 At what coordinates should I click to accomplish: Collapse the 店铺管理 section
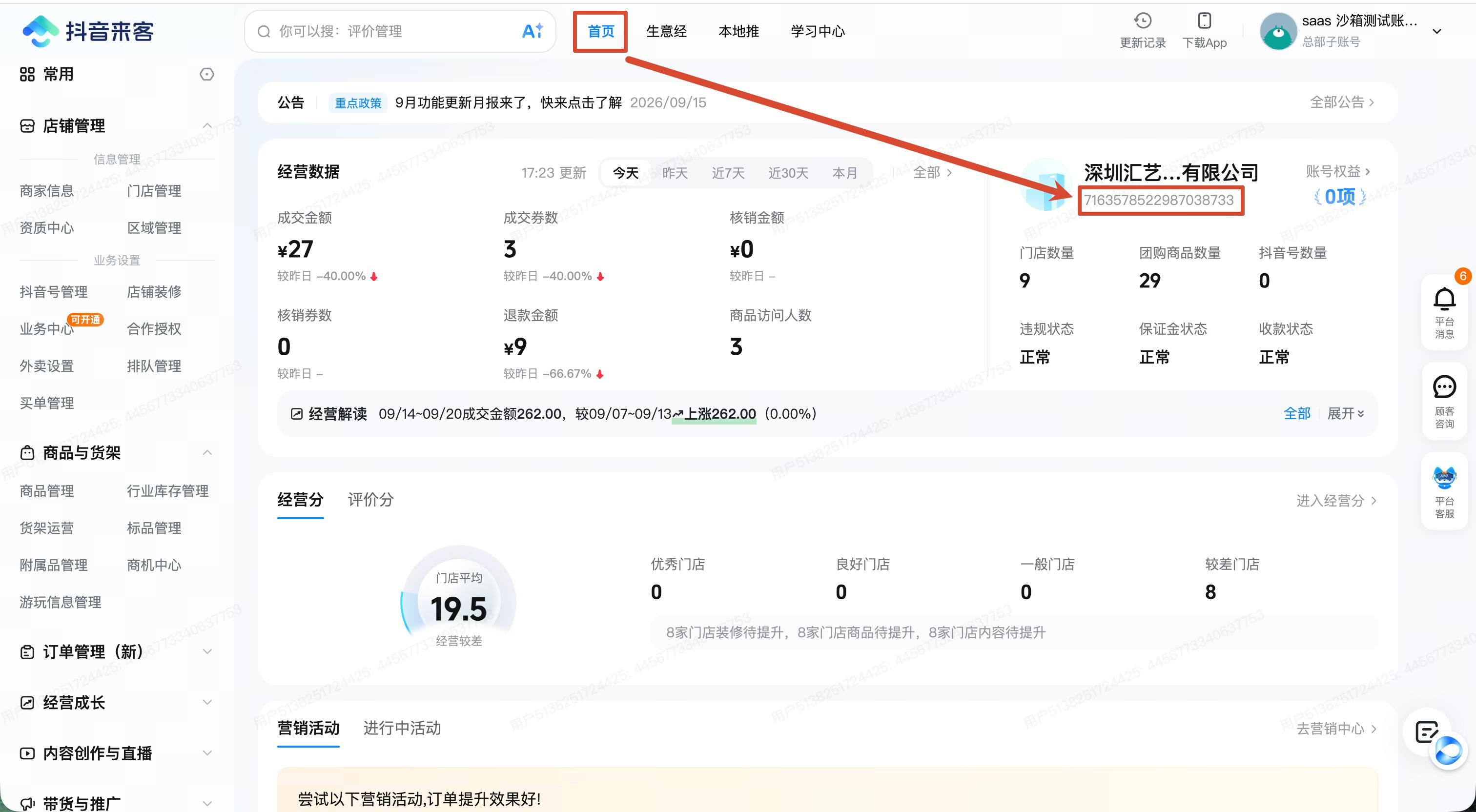pyautogui.click(x=207, y=125)
